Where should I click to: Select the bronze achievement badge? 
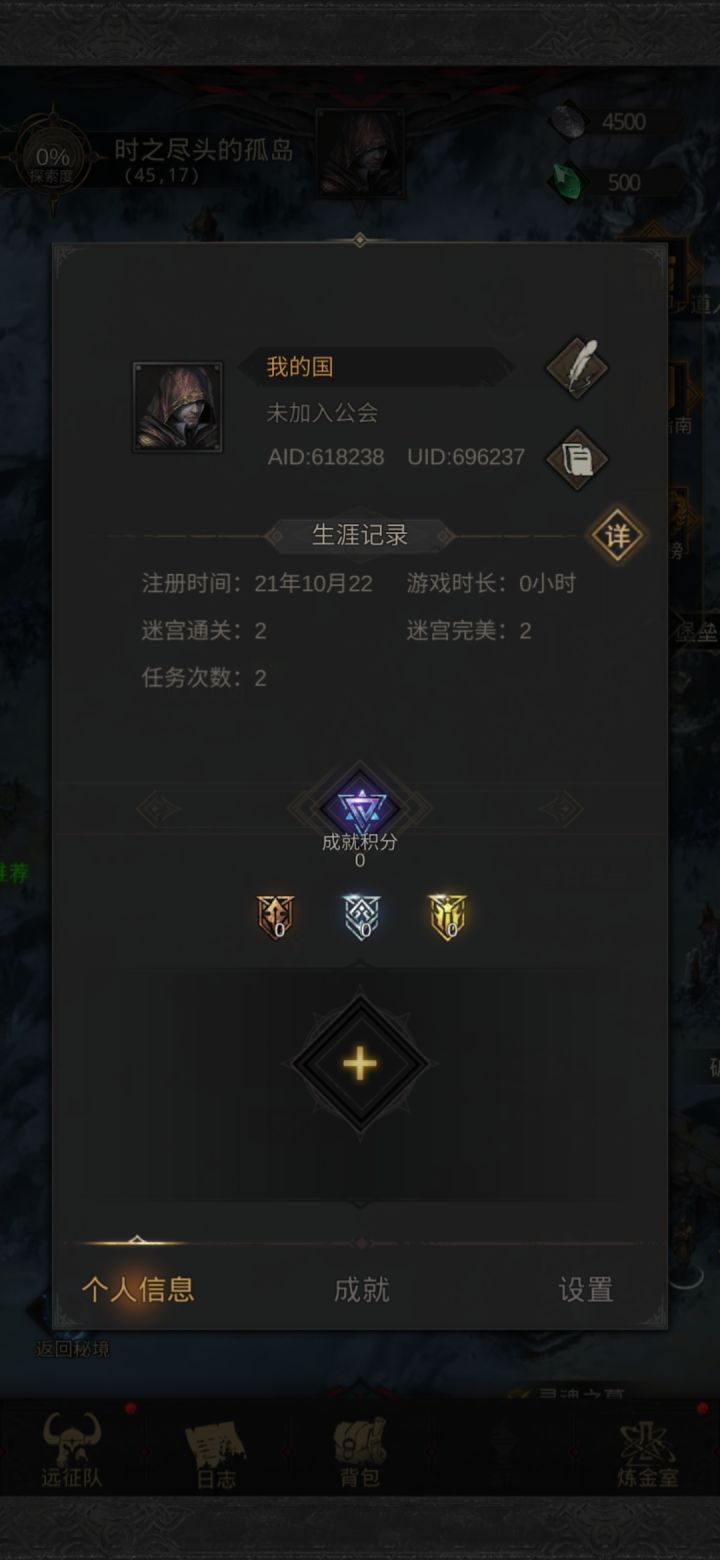[x=276, y=916]
